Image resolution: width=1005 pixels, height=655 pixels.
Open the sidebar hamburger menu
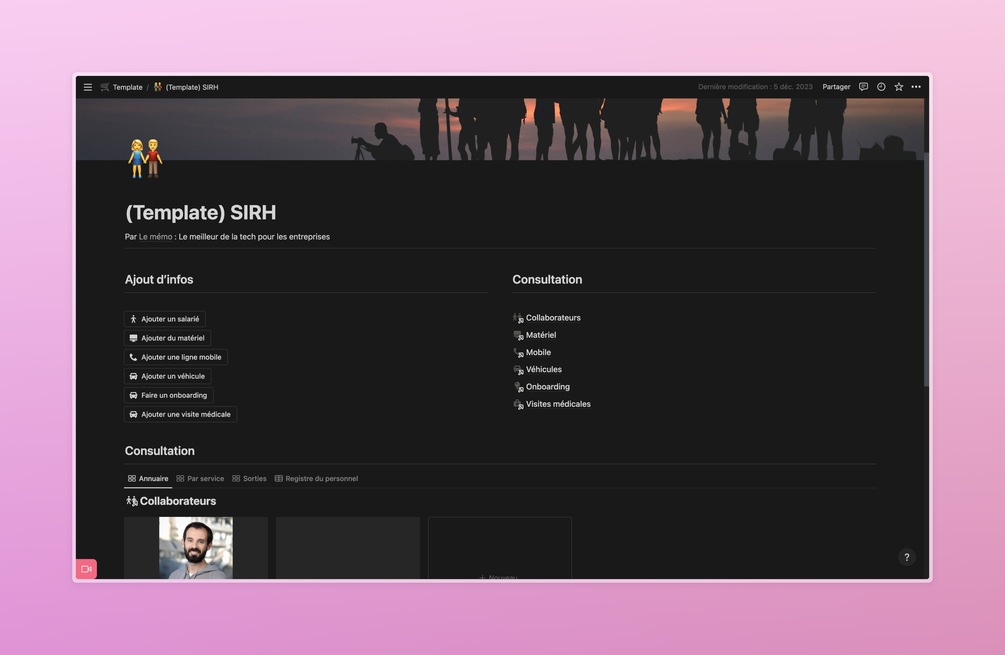[x=88, y=87]
